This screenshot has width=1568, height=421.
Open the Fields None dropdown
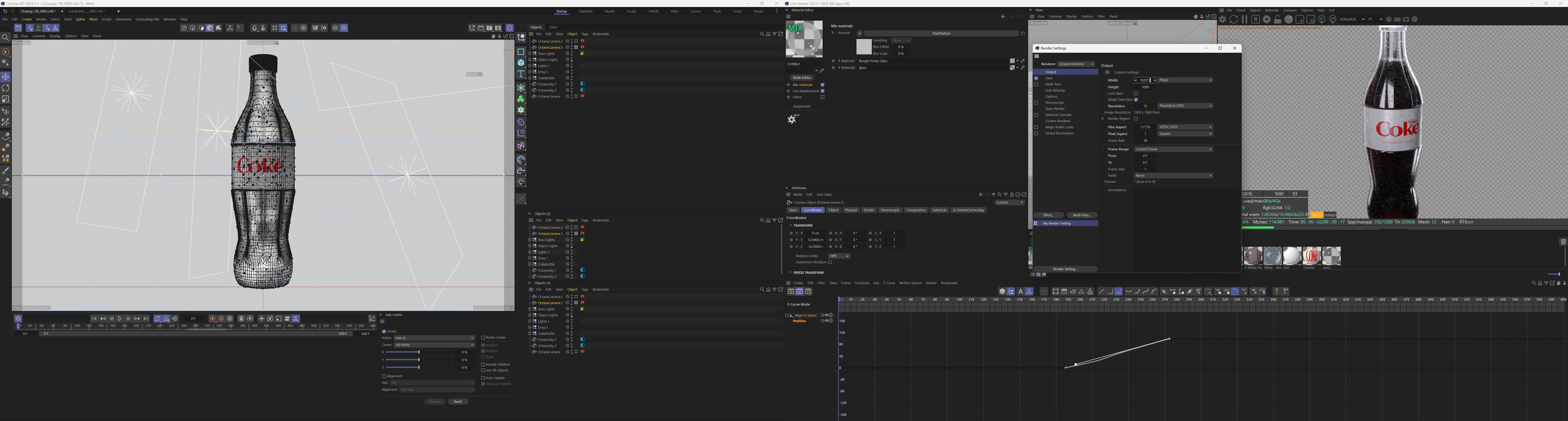point(1173,176)
